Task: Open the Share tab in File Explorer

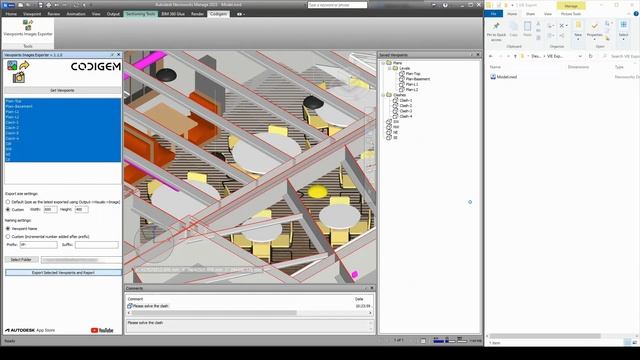Action: point(530,14)
